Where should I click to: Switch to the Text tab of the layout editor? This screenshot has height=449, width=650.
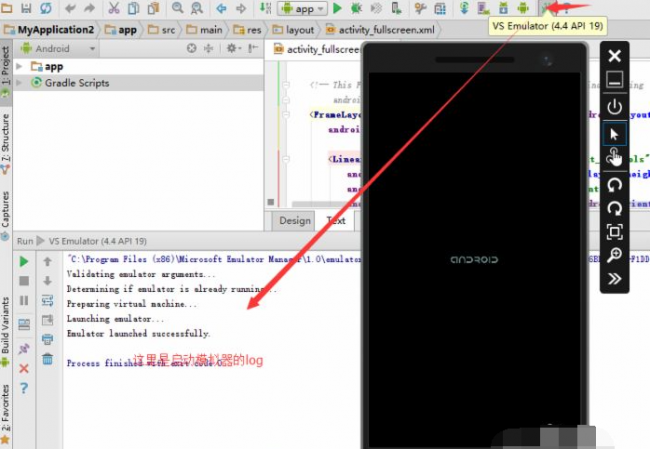336,221
